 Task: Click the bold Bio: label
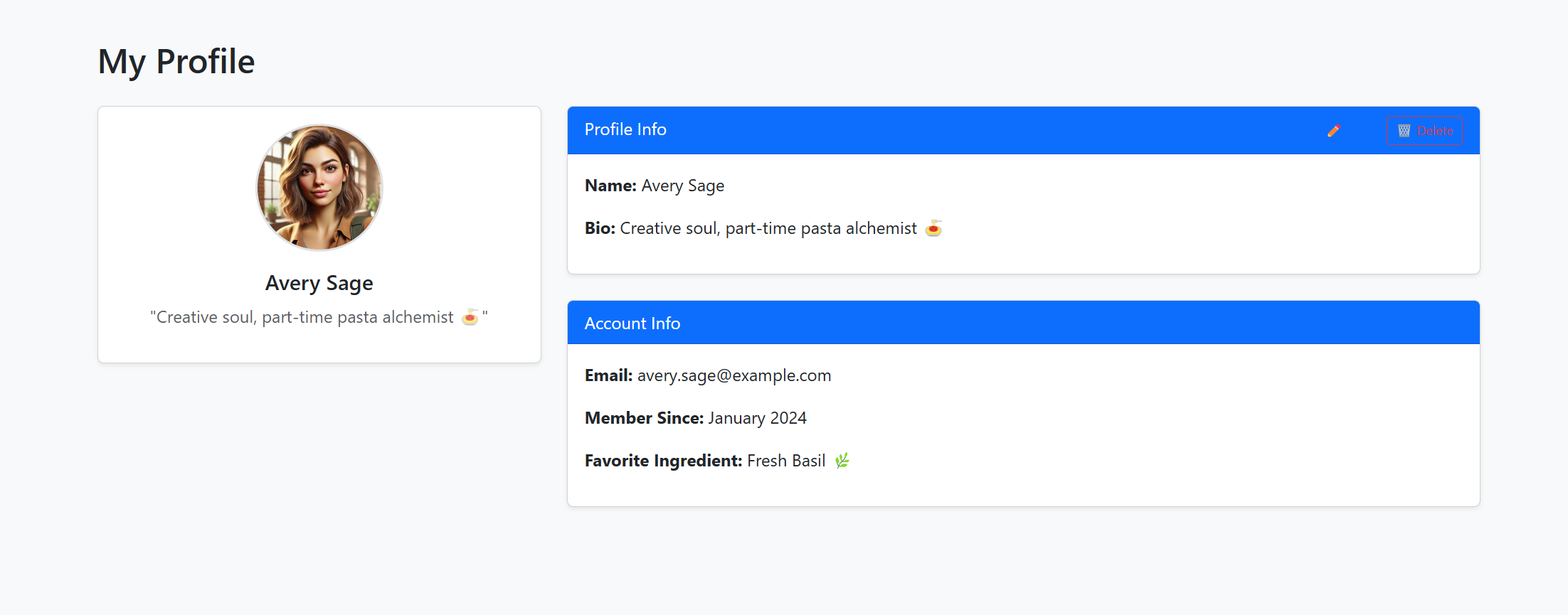pyautogui.click(x=600, y=228)
